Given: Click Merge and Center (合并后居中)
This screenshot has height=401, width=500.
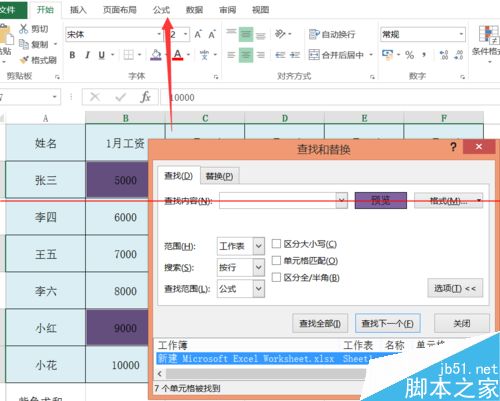Looking at the screenshot, I should click(x=336, y=55).
